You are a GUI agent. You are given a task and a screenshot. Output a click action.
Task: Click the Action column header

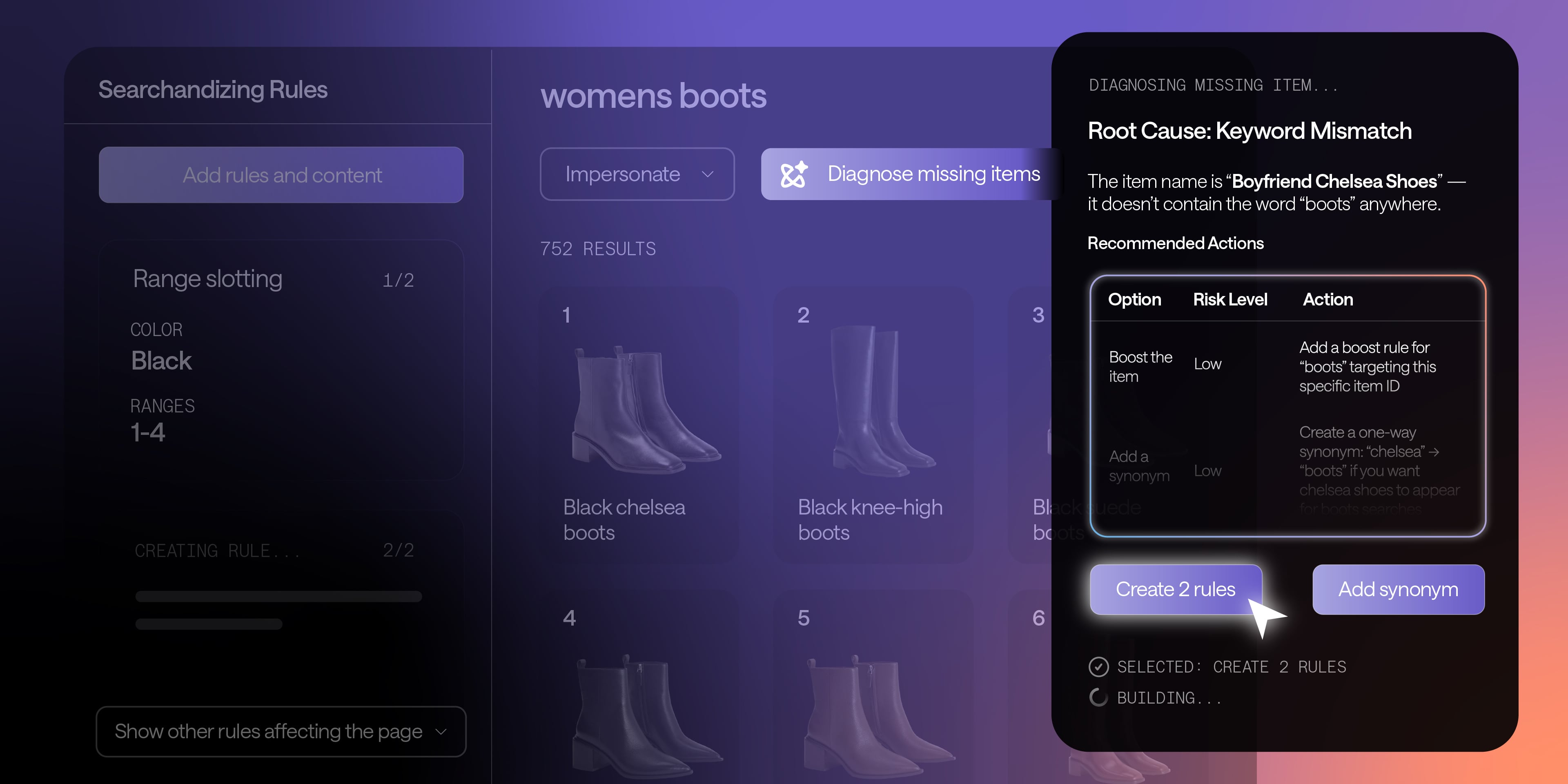pyautogui.click(x=1327, y=299)
